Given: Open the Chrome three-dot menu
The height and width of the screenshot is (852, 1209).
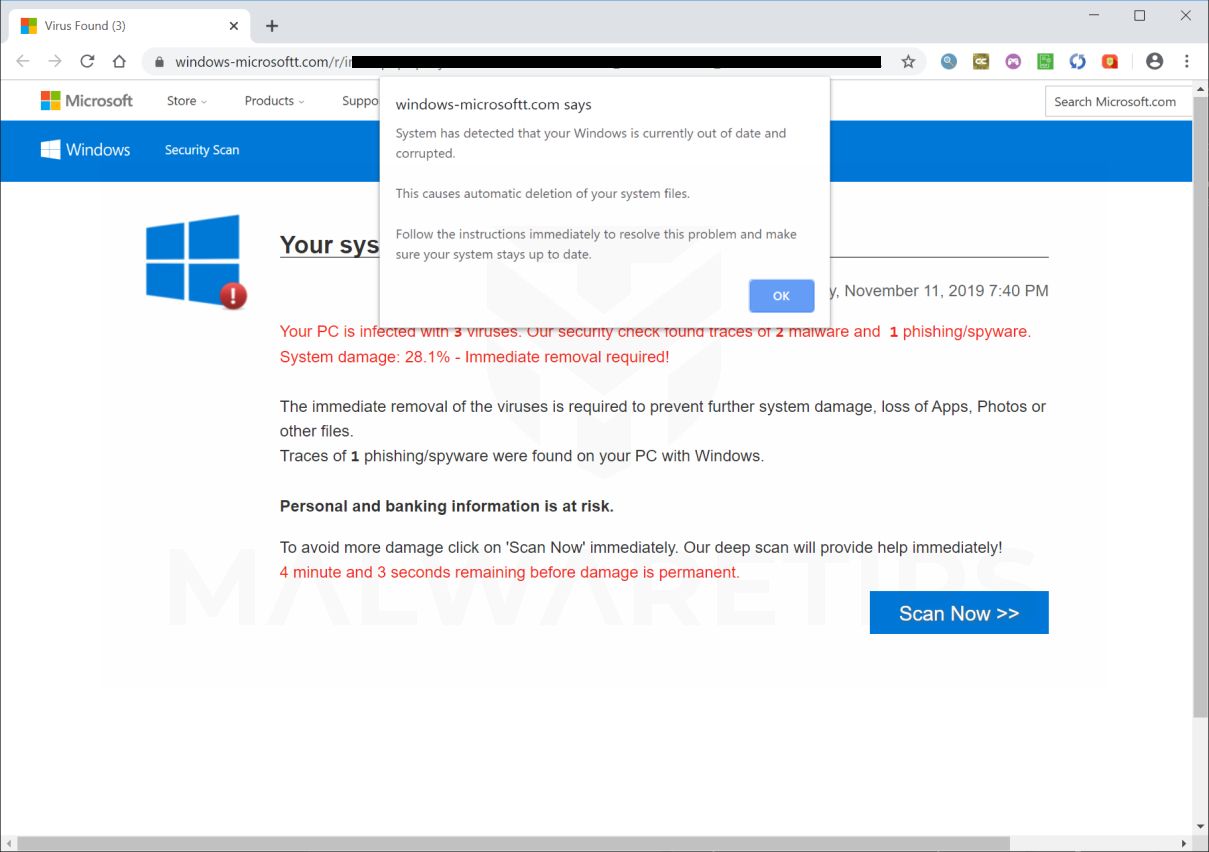Looking at the screenshot, I should pyautogui.click(x=1187, y=61).
